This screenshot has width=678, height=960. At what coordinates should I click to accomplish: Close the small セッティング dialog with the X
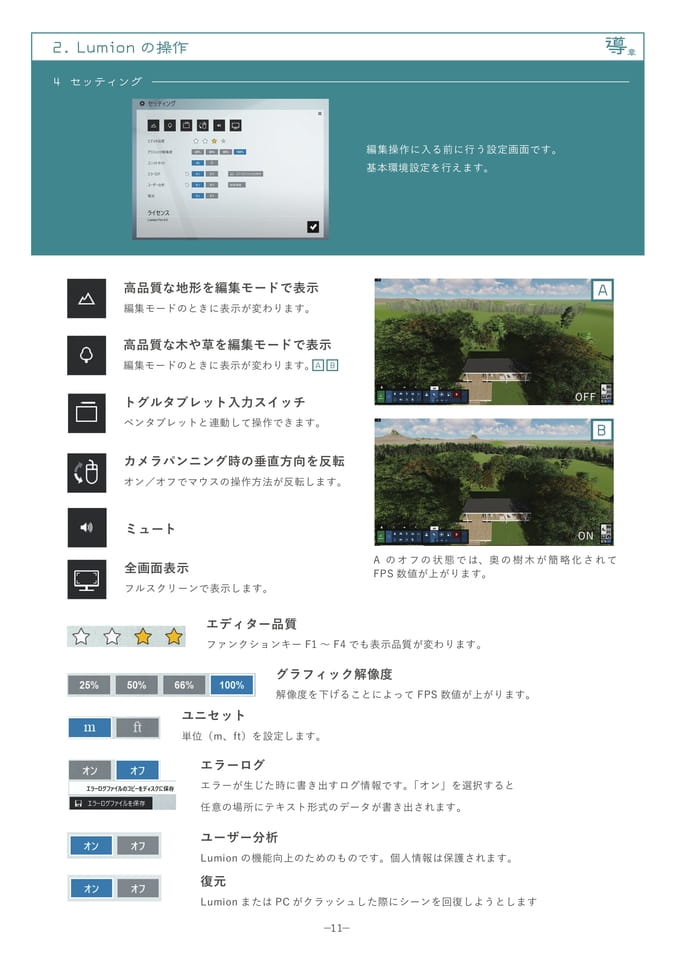[319, 114]
